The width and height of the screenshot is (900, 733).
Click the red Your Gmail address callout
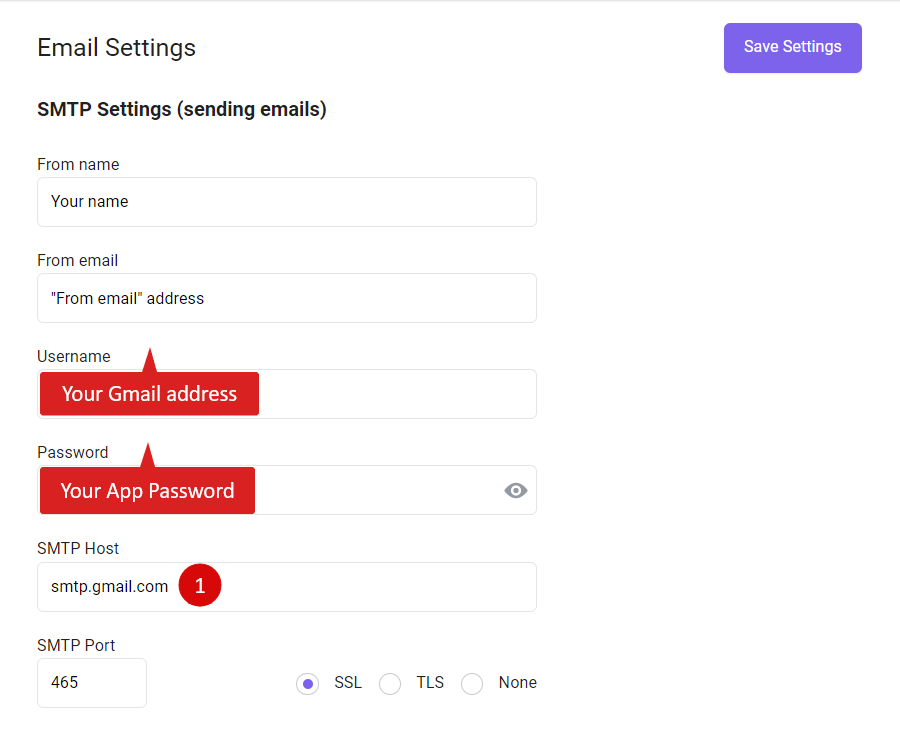tap(149, 394)
